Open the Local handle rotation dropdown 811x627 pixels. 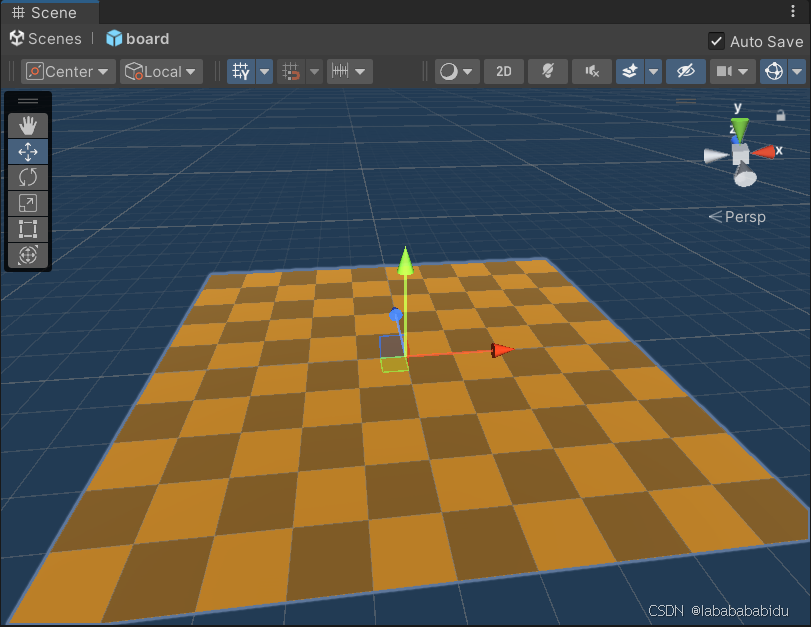click(x=161, y=71)
